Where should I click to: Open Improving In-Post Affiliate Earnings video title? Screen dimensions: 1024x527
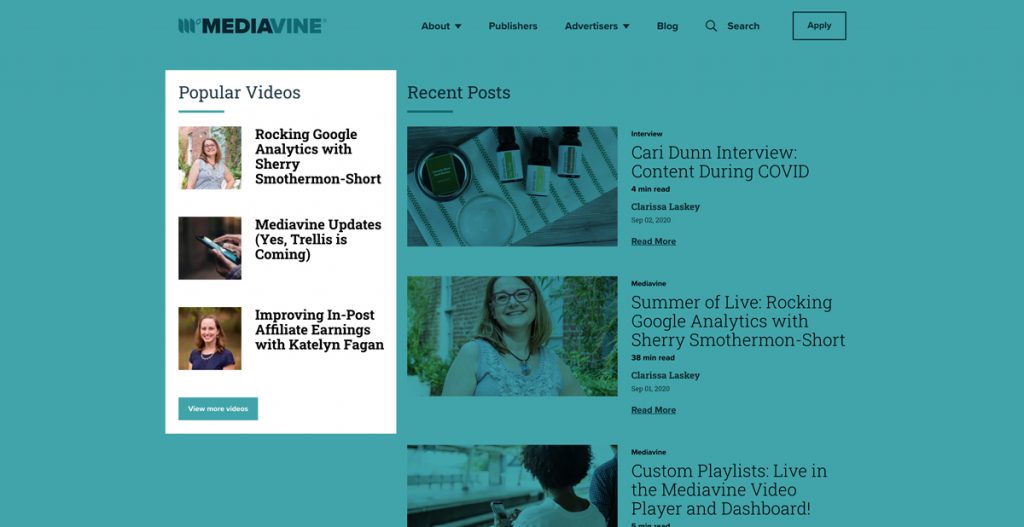pos(319,330)
